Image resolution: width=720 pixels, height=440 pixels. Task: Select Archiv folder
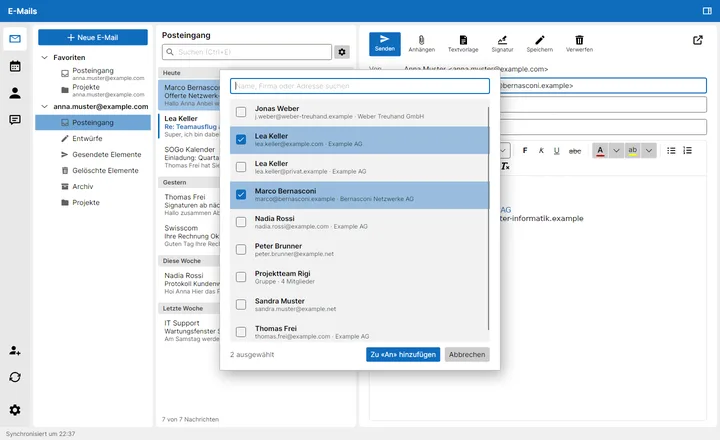[93, 186]
